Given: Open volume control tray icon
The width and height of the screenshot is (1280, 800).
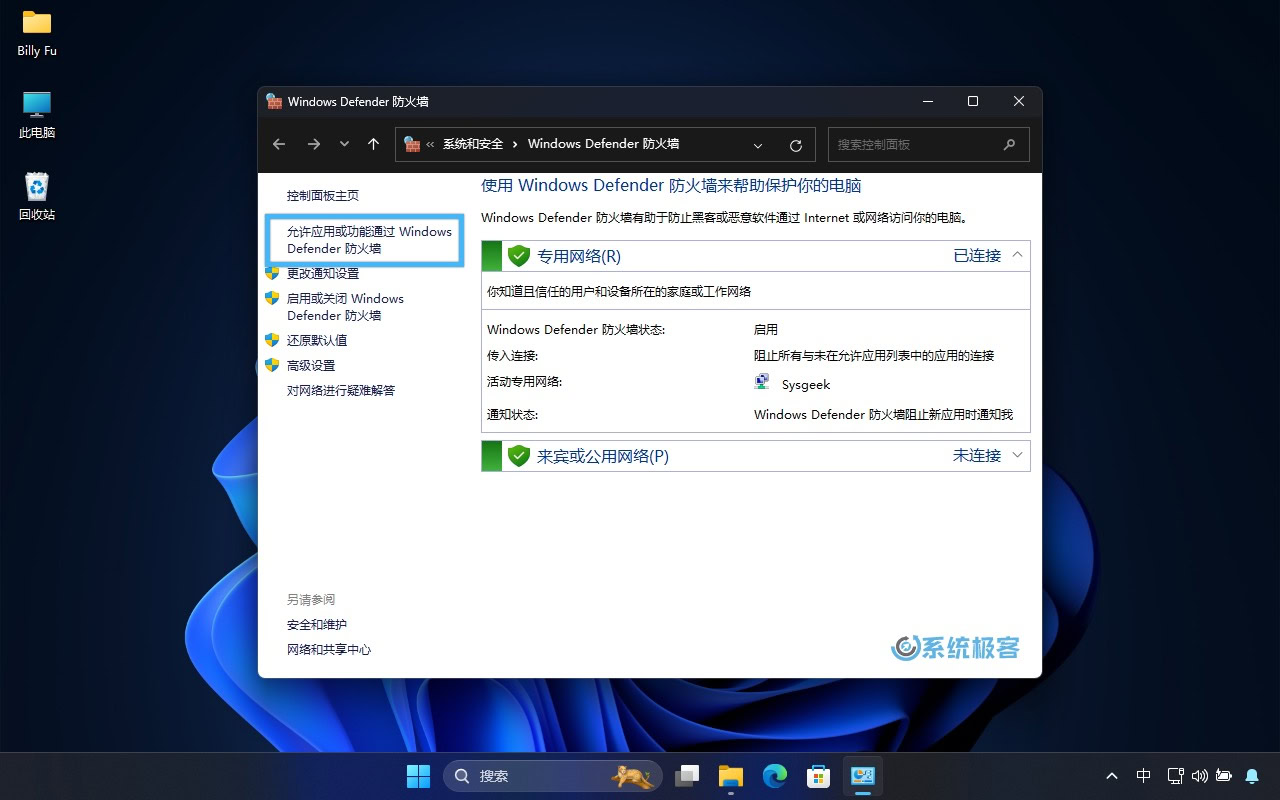Looking at the screenshot, I should coord(1200,776).
